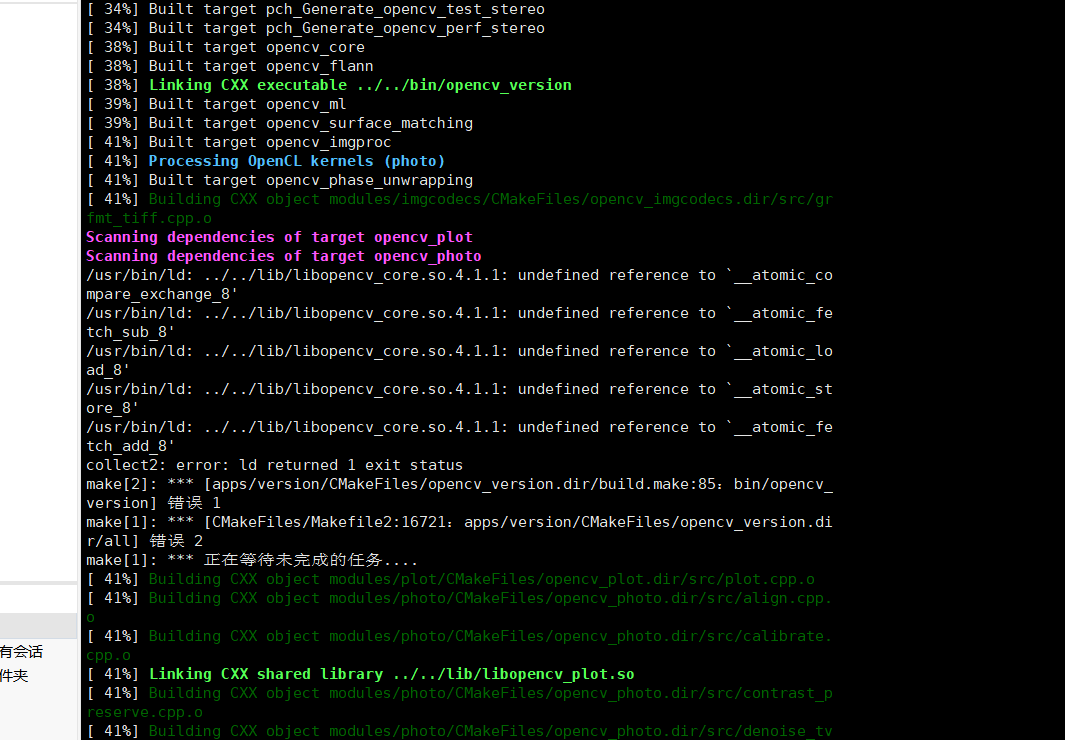Select the 'Built target opencv_flann' line

click(x=230, y=67)
